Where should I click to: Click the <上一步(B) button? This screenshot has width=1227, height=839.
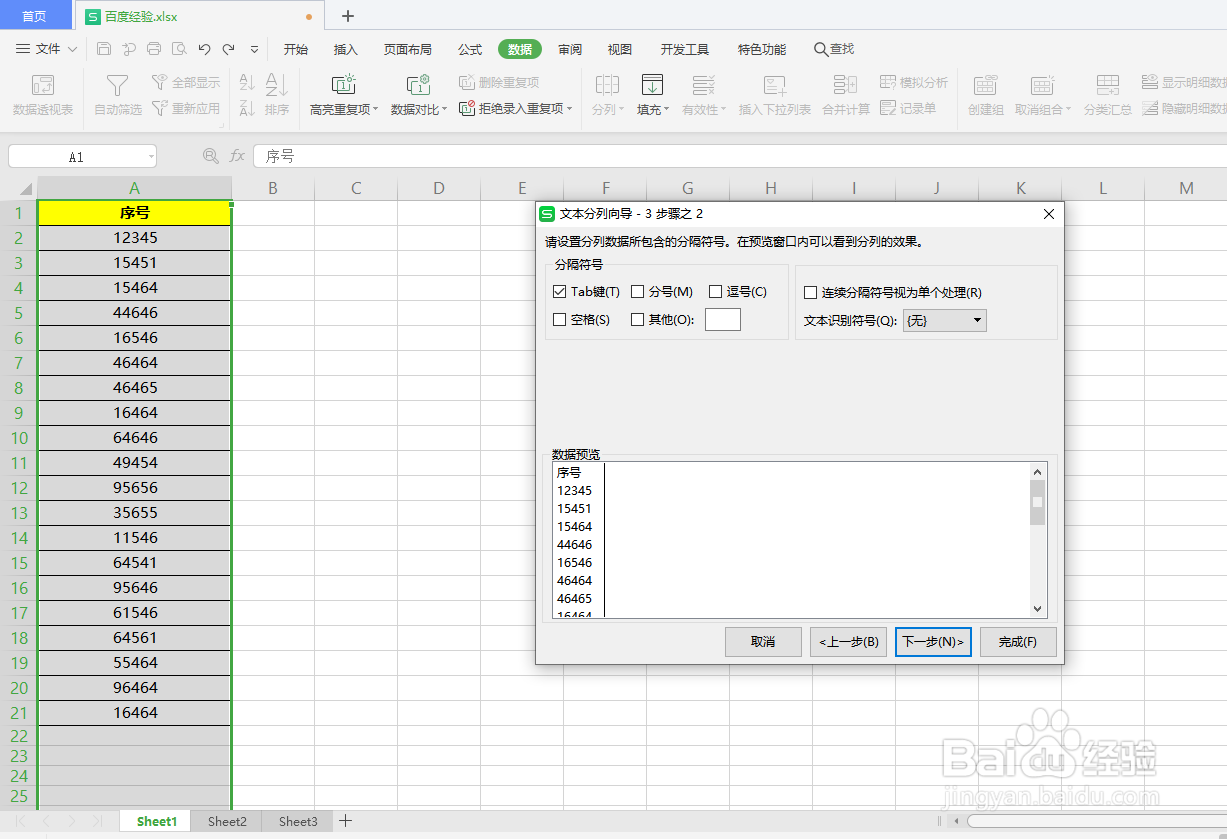point(848,642)
